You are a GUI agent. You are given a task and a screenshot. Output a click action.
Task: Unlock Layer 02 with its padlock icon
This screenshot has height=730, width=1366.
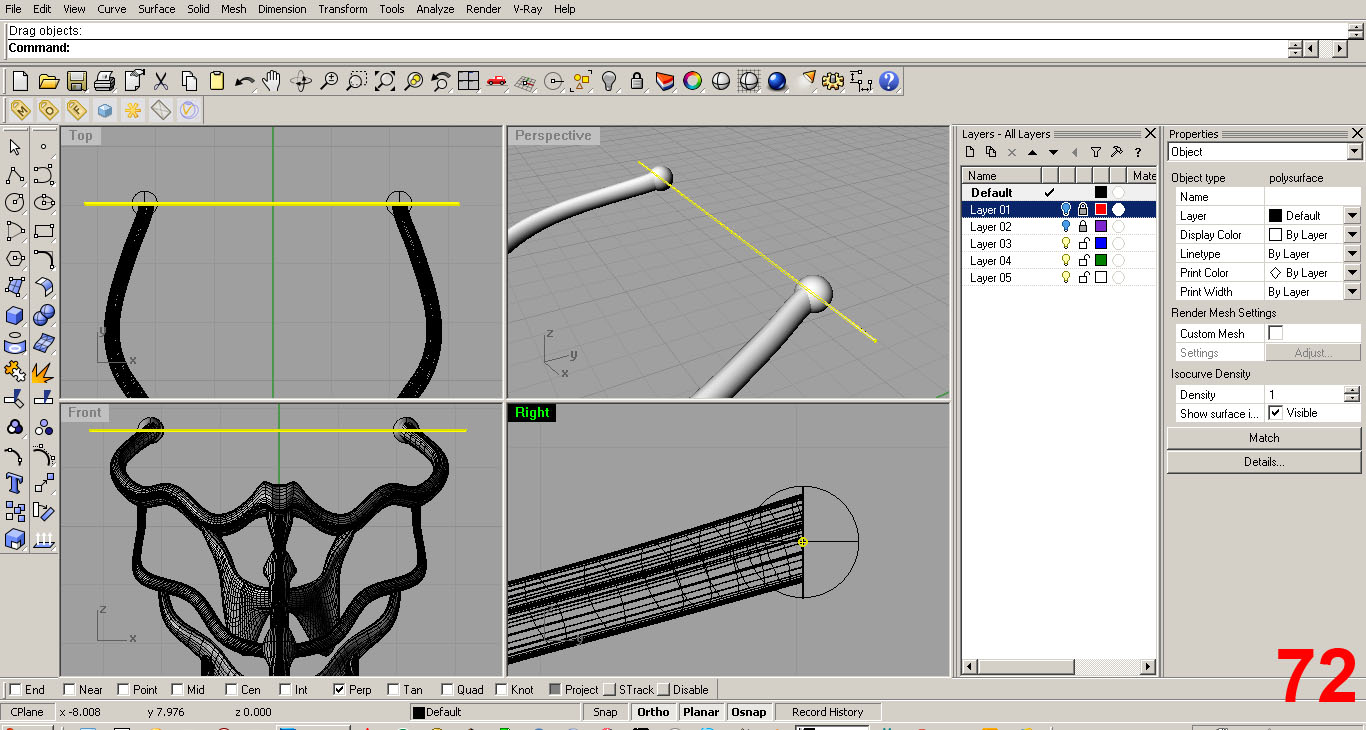tap(1083, 227)
